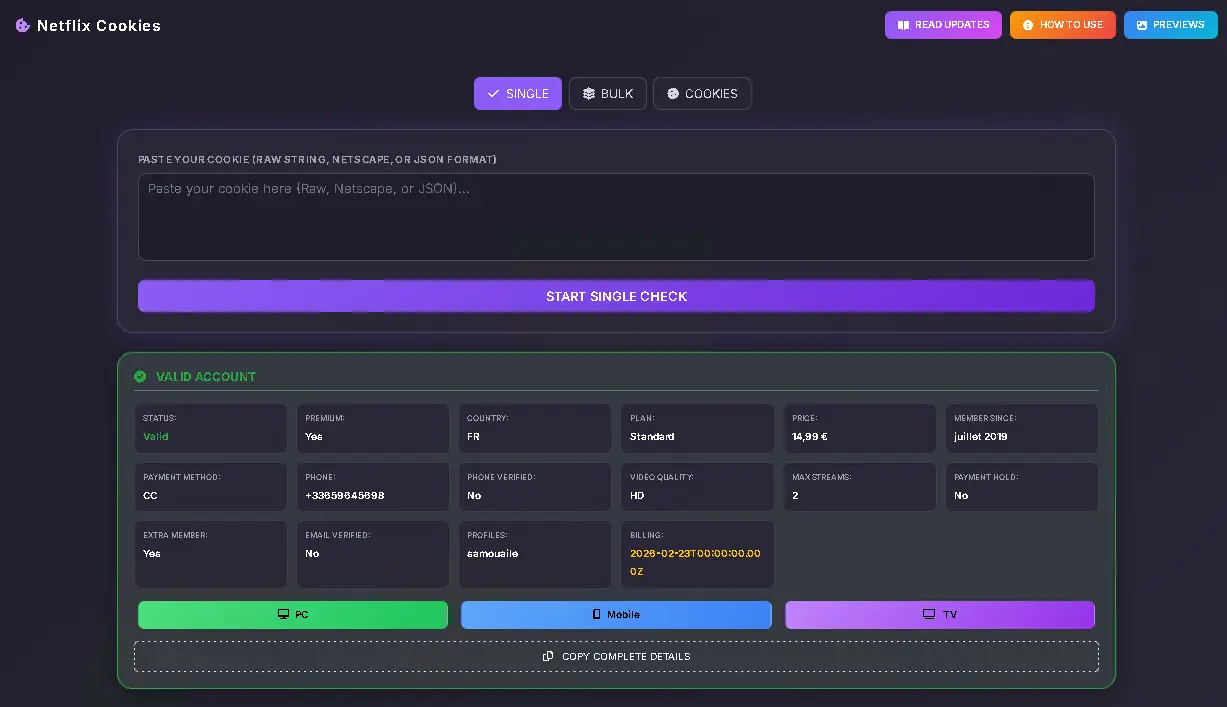Select the Payment Hold value No

(x=961, y=496)
